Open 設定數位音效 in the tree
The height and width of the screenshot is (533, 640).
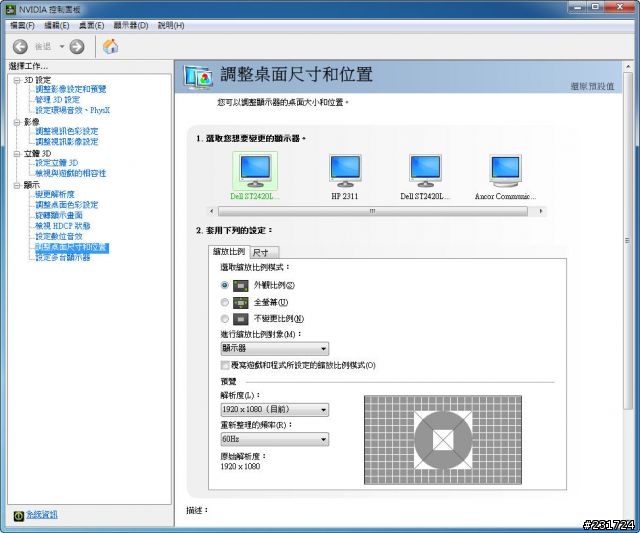(59, 236)
